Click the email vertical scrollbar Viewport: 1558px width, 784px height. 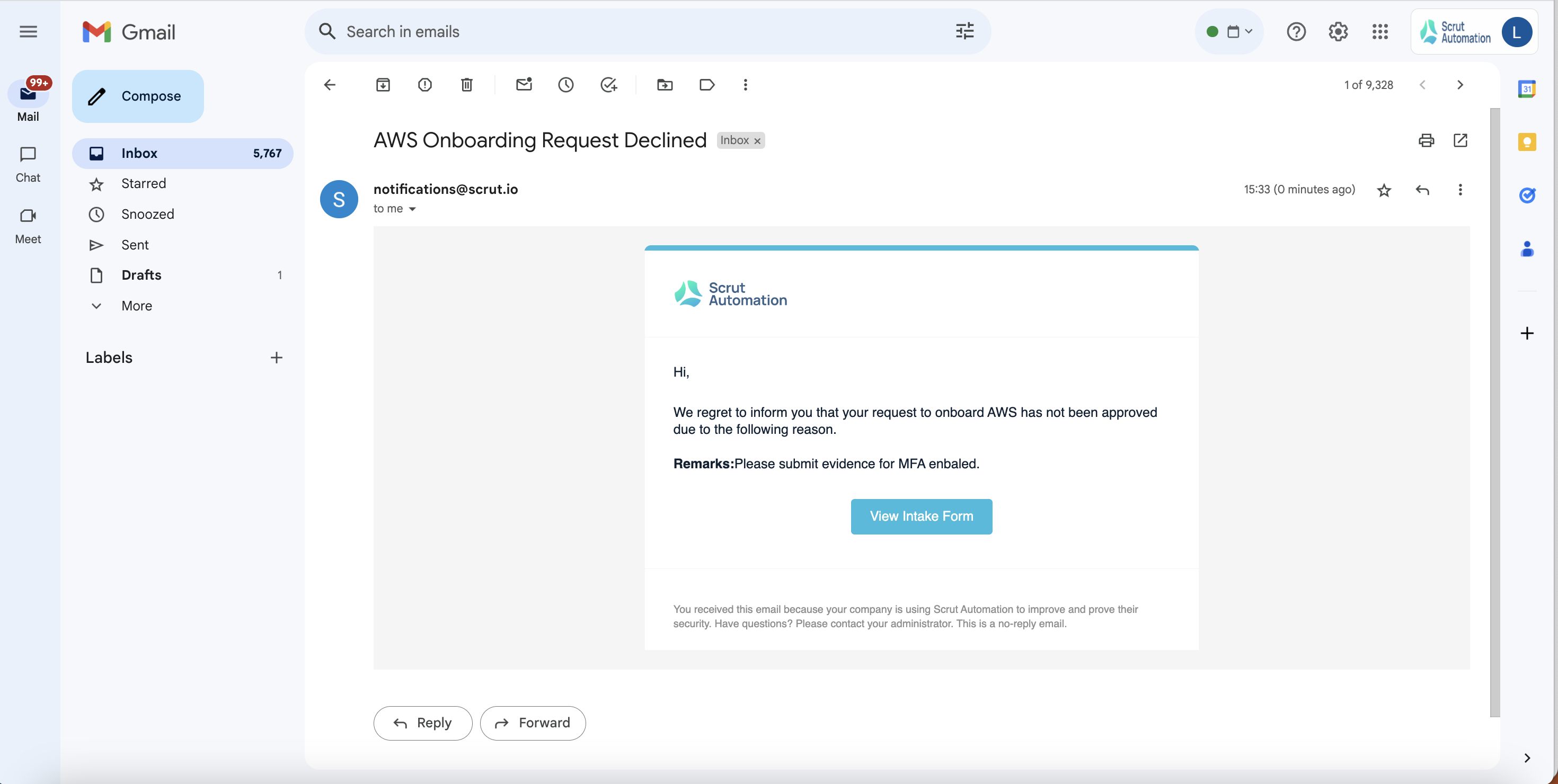pos(1494,412)
